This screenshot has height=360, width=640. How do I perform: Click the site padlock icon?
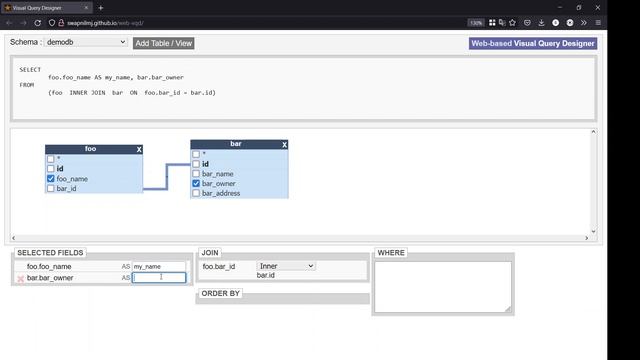coord(61,23)
